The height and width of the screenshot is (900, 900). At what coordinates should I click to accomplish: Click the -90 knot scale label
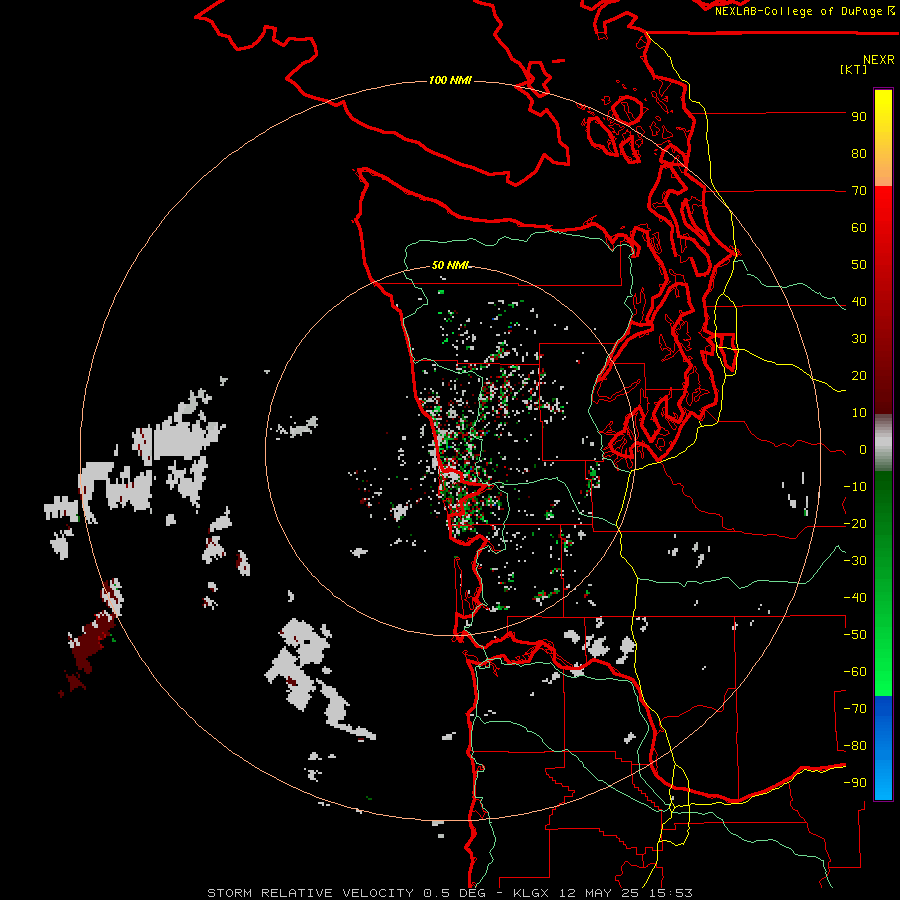(x=855, y=783)
